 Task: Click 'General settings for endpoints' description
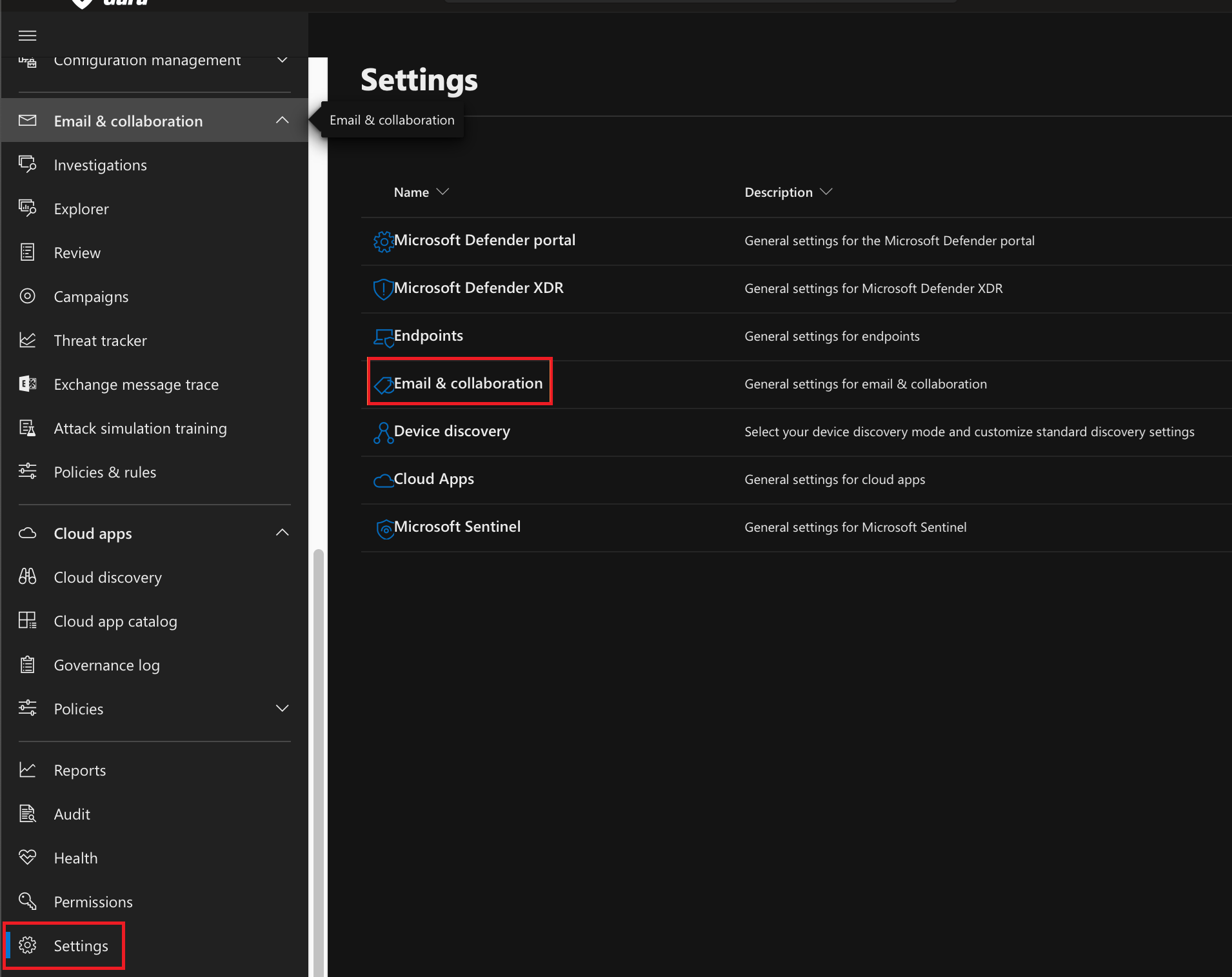pyautogui.click(x=832, y=336)
